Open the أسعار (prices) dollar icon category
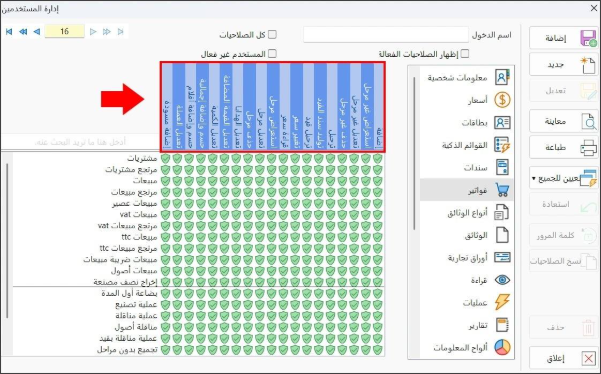This screenshot has width=601, height=374. (502, 100)
